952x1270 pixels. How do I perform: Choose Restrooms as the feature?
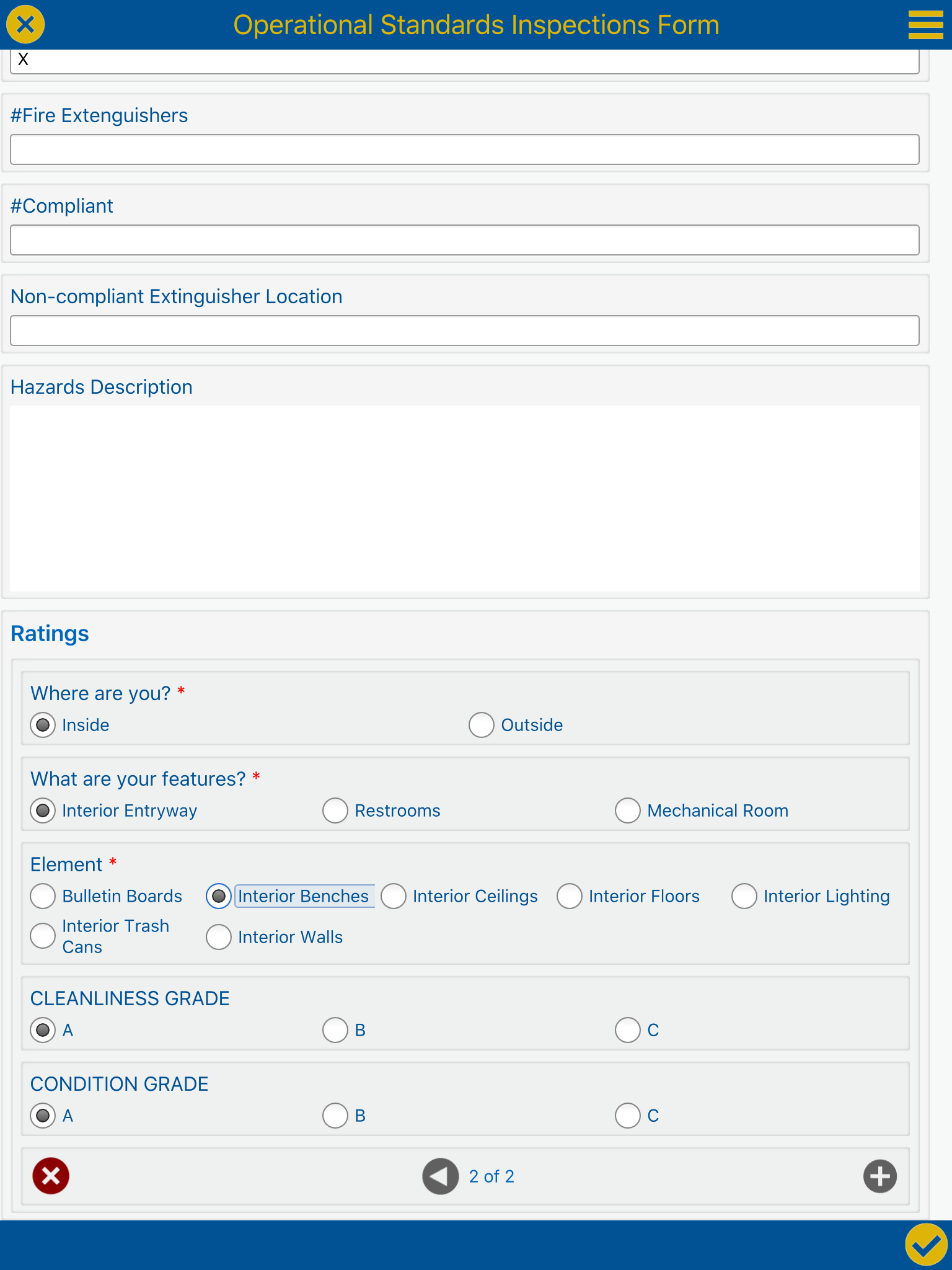[335, 810]
